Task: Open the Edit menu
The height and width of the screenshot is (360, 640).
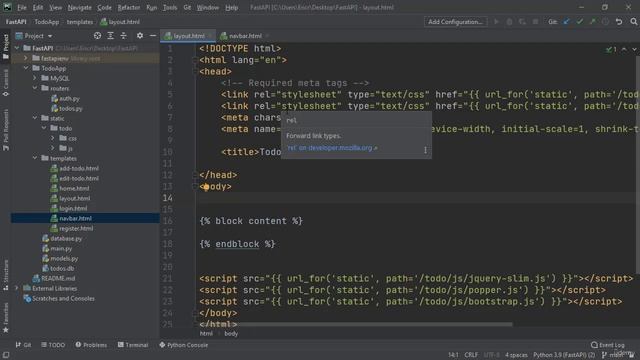Action: 38,7
